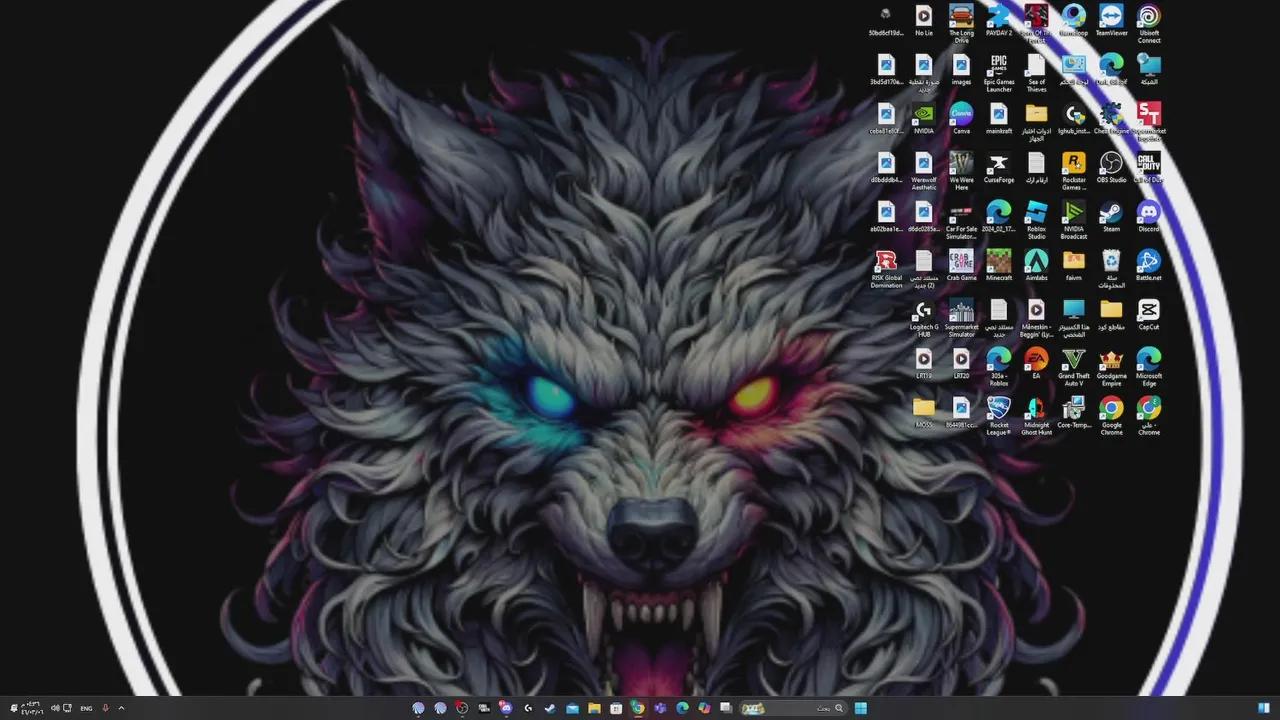Open Discord desktop shortcut
The width and height of the screenshot is (1280, 720).
[1149, 216]
